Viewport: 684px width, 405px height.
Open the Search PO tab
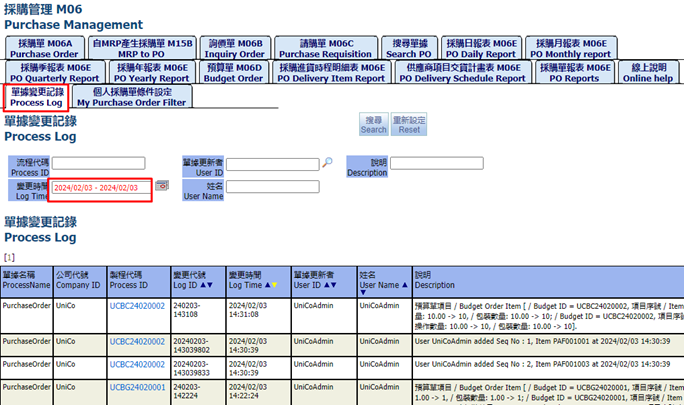click(x=409, y=48)
